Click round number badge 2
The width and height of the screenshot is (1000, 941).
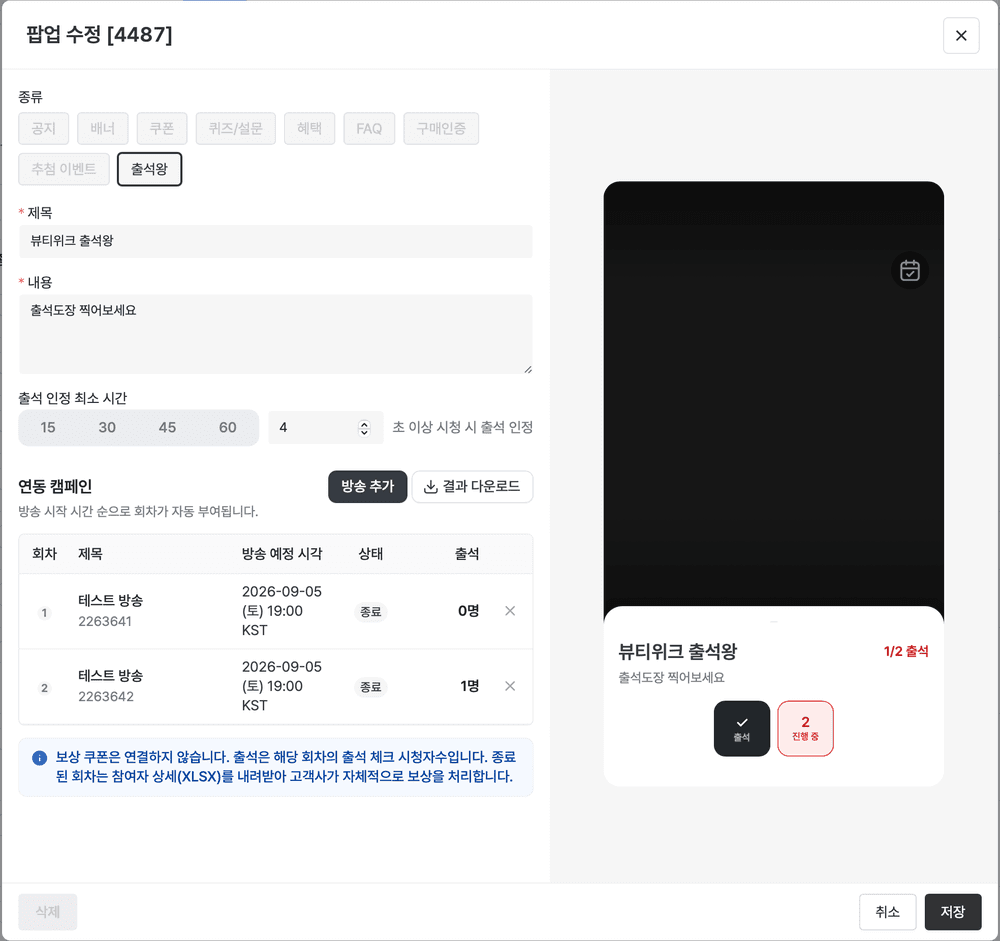(44, 688)
